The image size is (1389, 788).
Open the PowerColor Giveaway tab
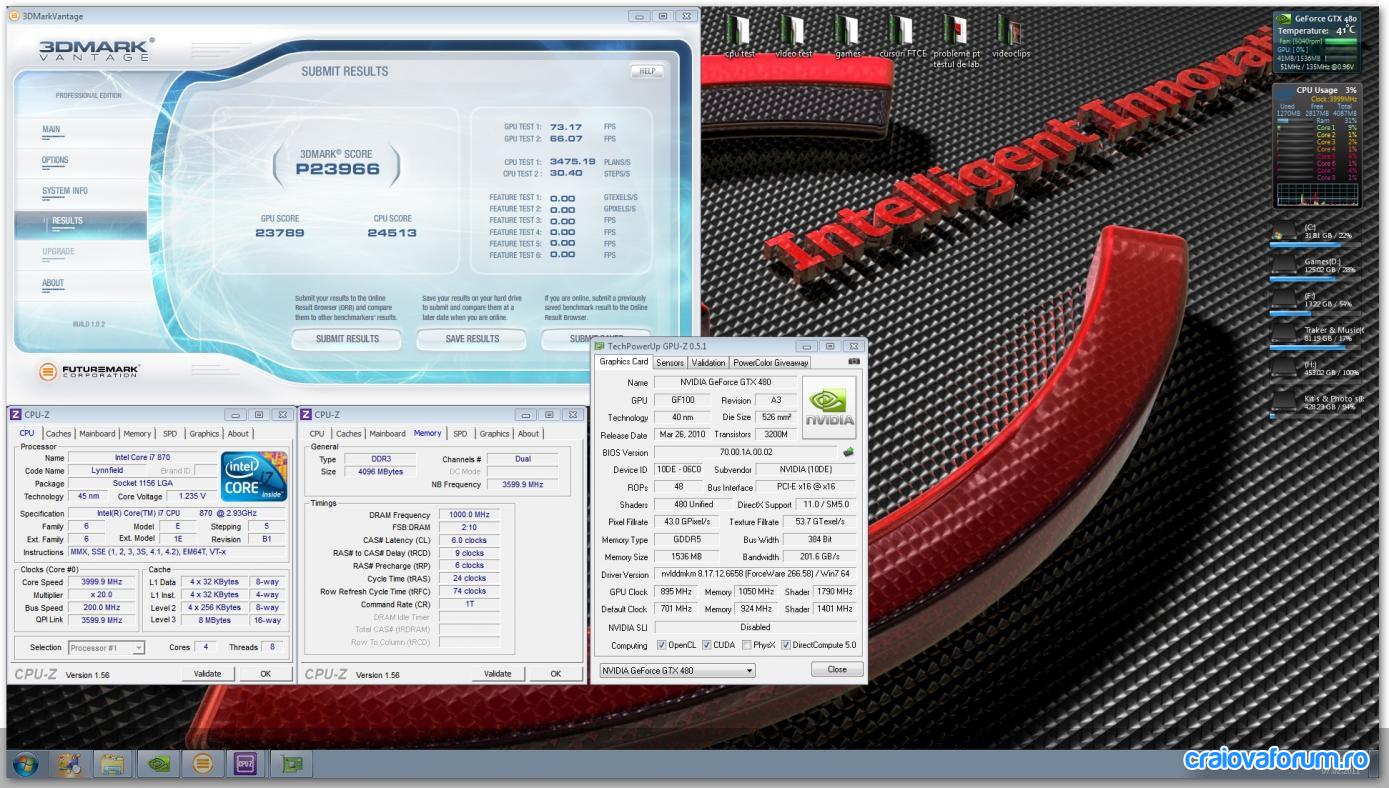(771, 363)
